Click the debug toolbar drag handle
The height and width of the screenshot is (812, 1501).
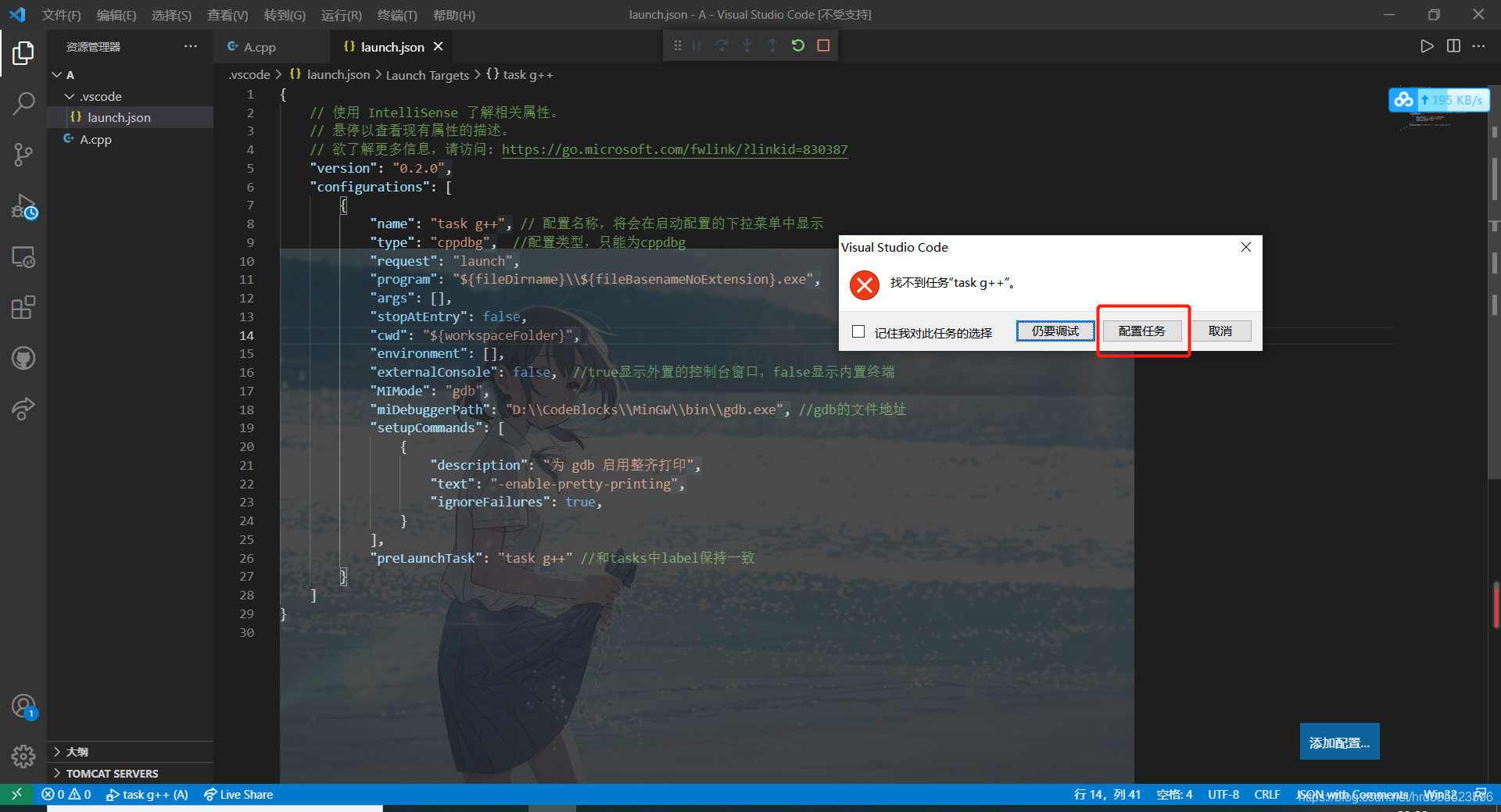click(x=677, y=45)
